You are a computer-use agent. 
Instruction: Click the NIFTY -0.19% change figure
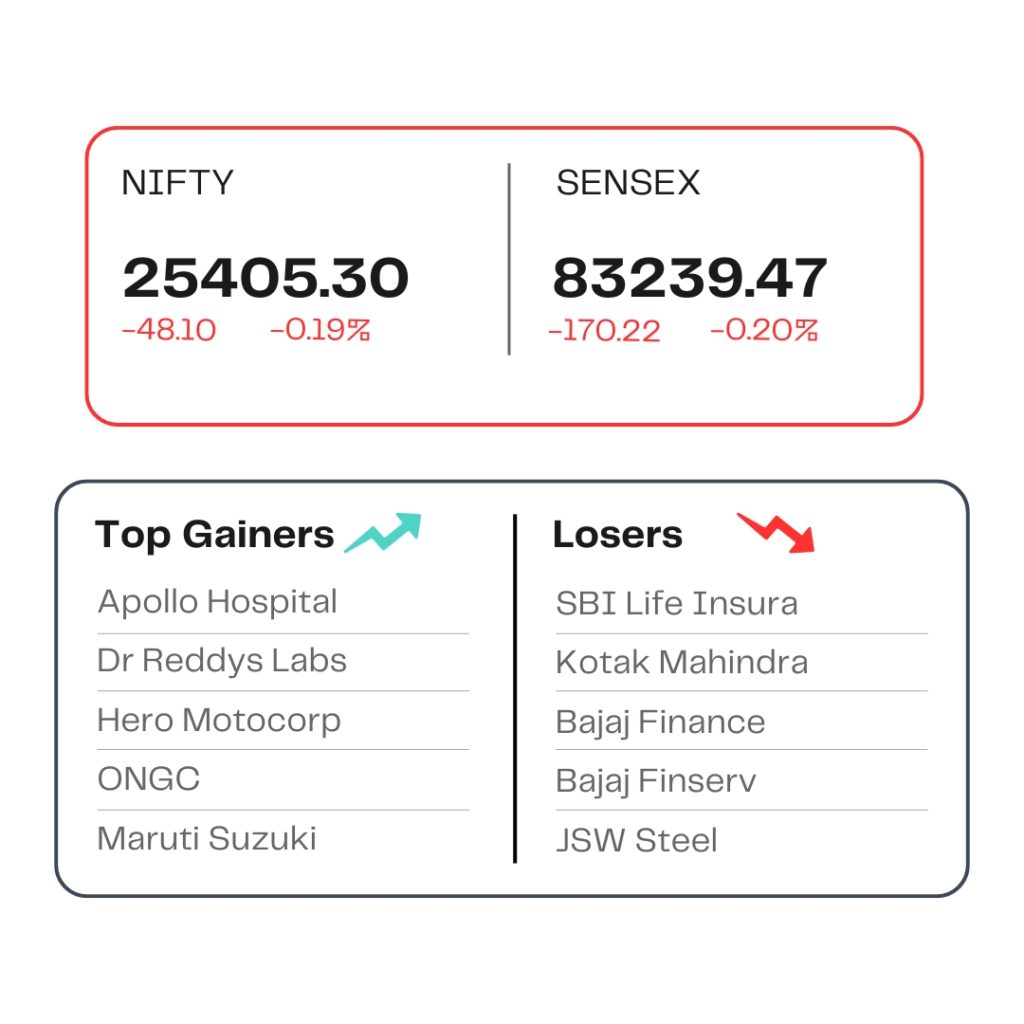[x=321, y=330]
